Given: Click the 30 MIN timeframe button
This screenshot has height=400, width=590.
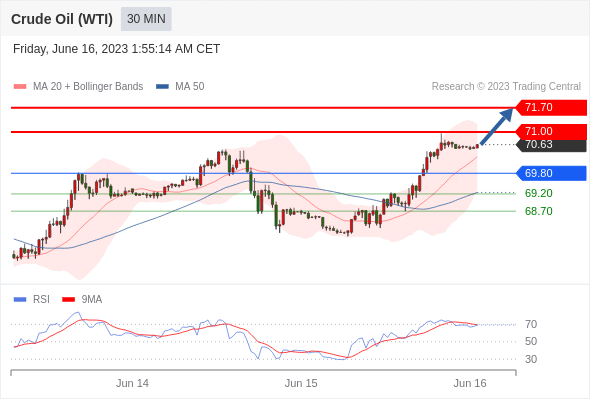Looking at the screenshot, I should (146, 19).
